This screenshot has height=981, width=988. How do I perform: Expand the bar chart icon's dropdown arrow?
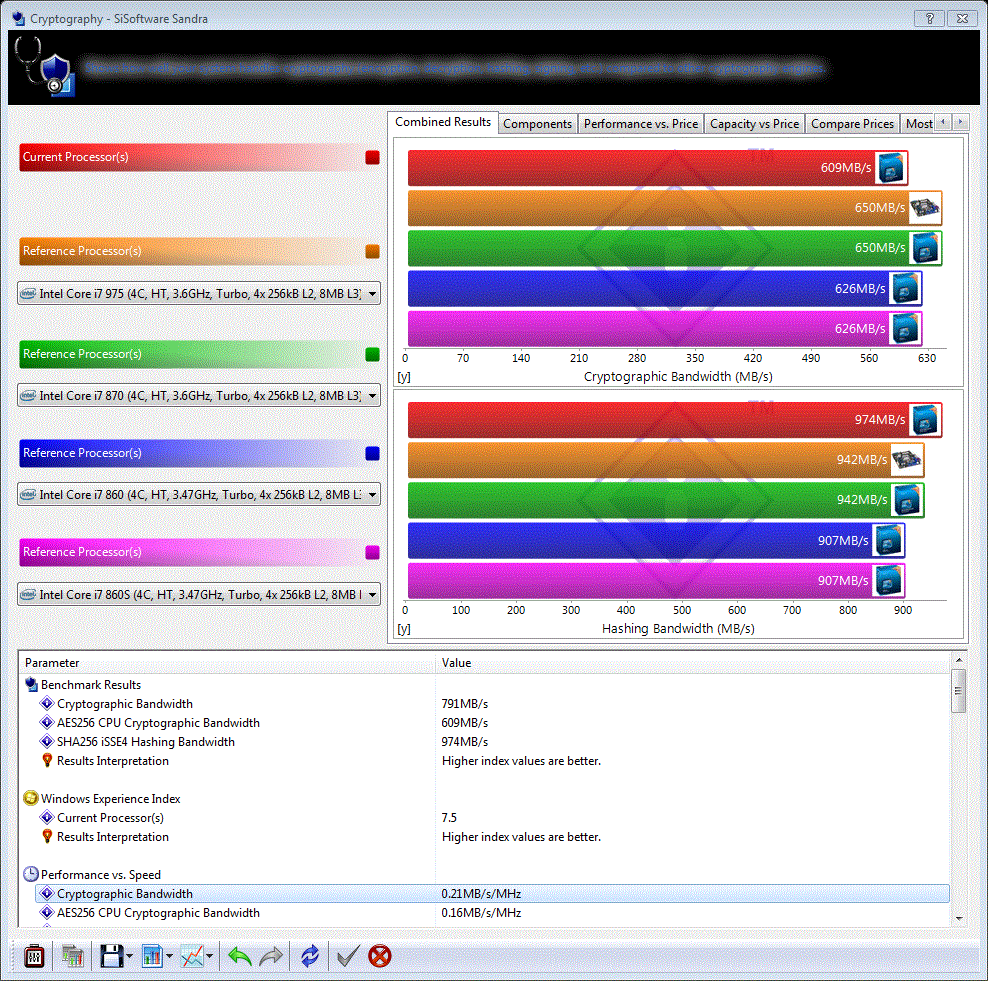coord(169,956)
